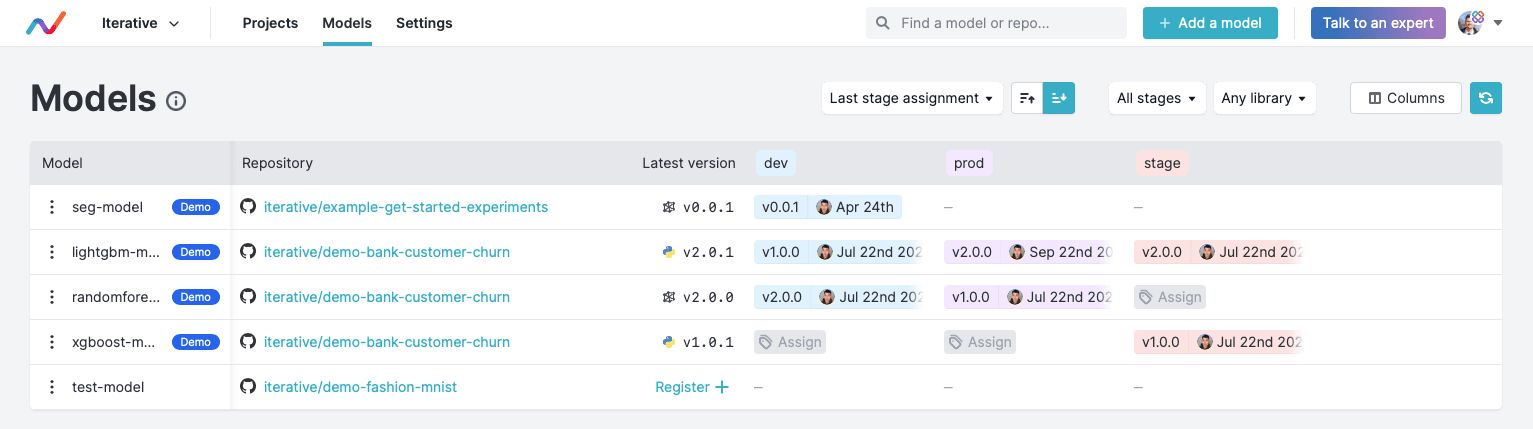This screenshot has height=429, width=1533.
Task: Click the Repository column header
Action: [277, 163]
